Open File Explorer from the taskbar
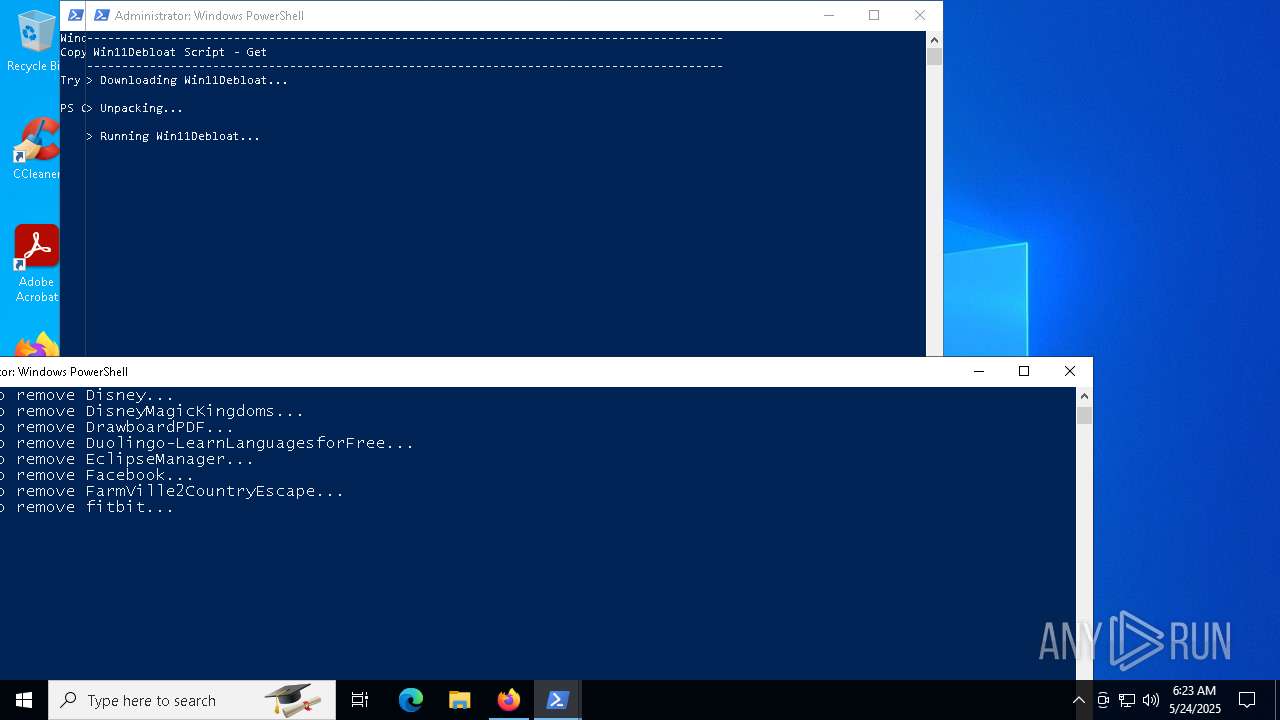Viewport: 1280px width, 720px height. point(459,700)
